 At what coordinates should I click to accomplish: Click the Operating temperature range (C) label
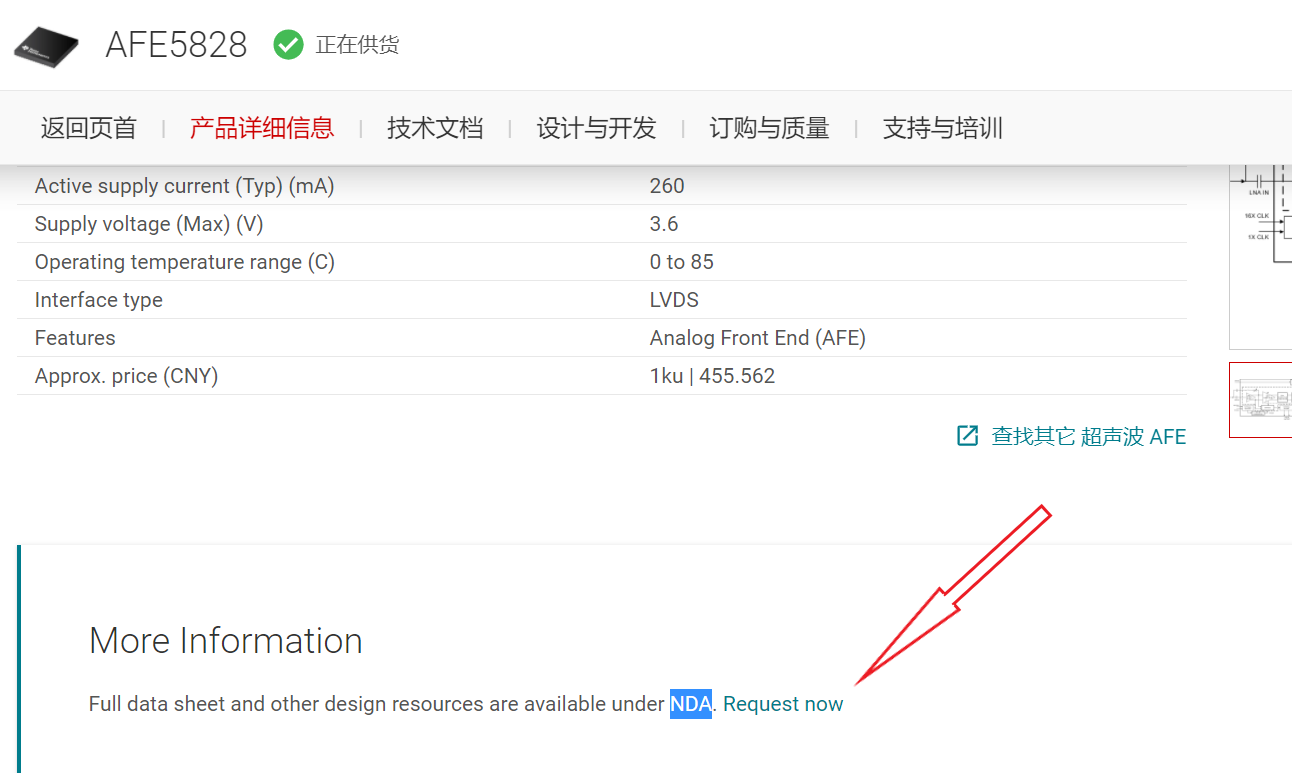click(185, 262)
